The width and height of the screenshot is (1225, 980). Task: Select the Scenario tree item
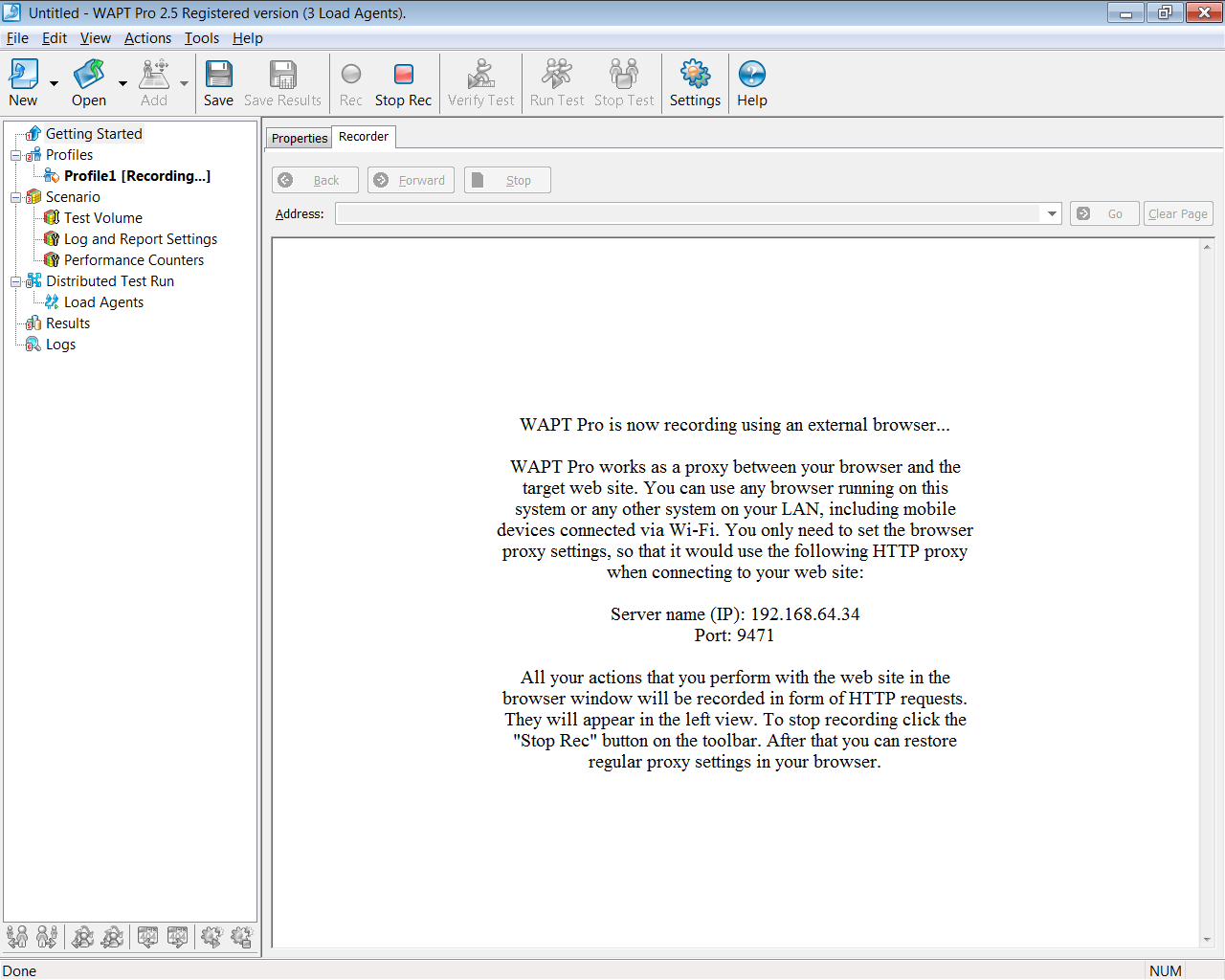click(x=73, y=197)
